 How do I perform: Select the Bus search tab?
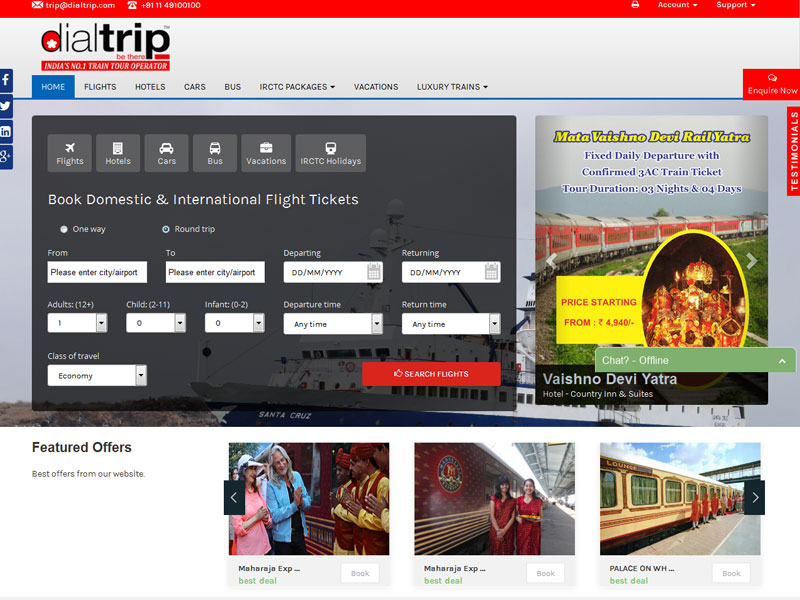tap(215, 153)
